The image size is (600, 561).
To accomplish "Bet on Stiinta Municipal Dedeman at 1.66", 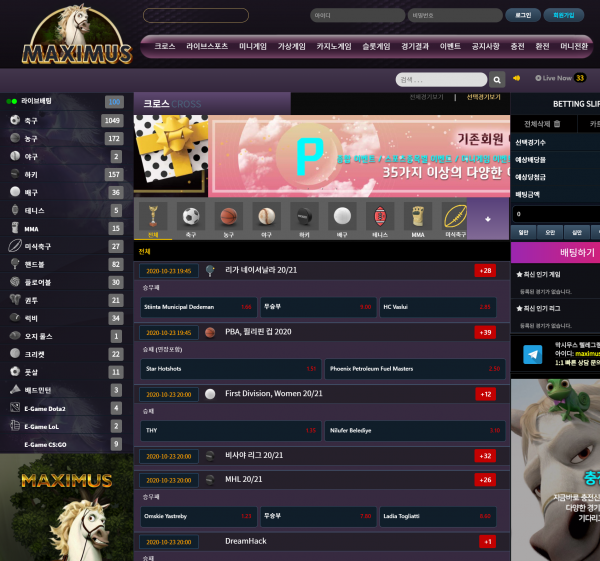I will (199, 307).
